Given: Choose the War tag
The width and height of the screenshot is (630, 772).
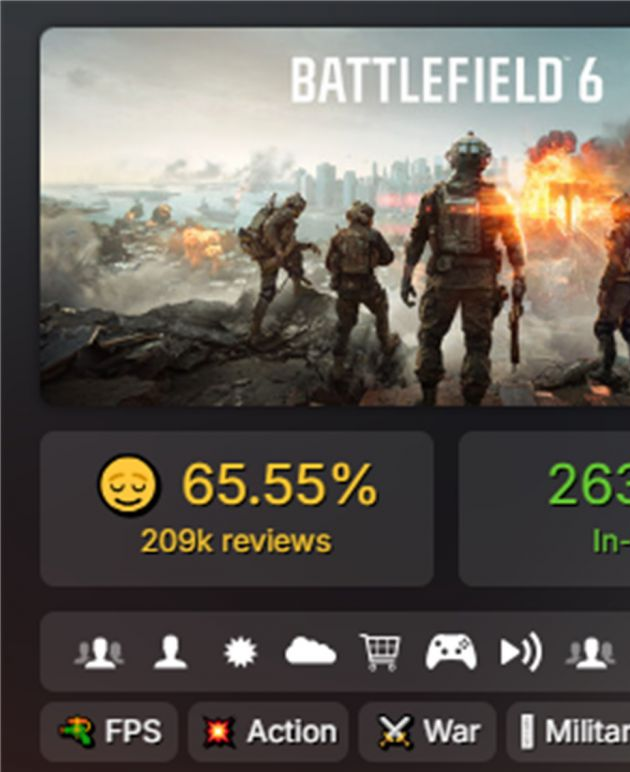Looking at the screenshot, I should [x=427, y=732].
